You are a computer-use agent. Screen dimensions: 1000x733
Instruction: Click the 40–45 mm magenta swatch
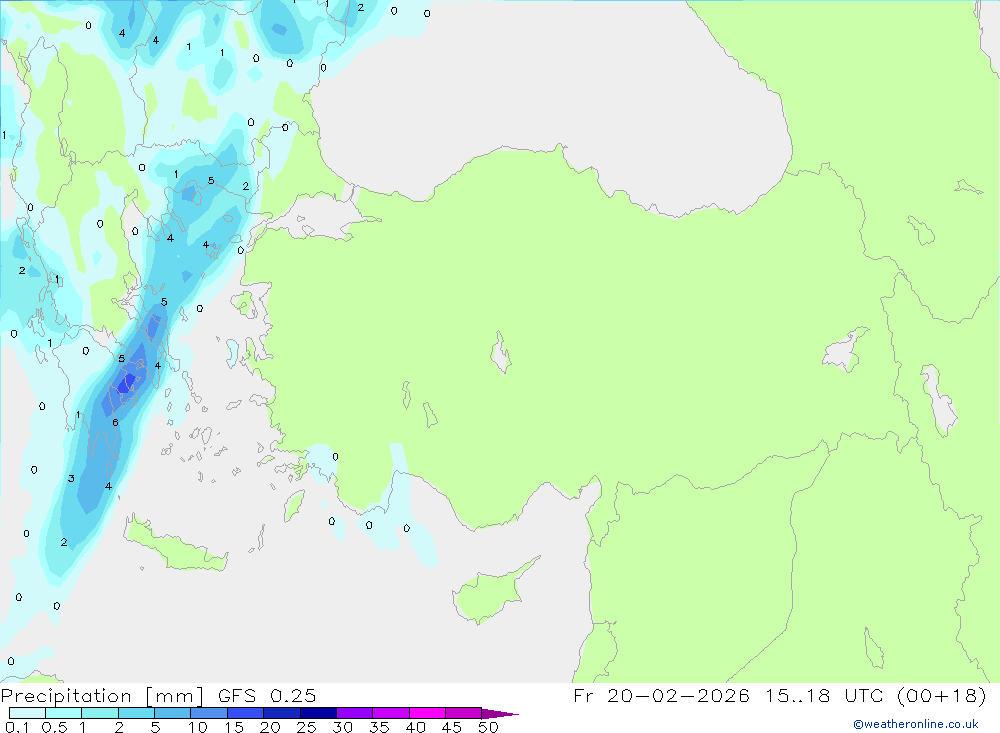(x=427, y=713)
